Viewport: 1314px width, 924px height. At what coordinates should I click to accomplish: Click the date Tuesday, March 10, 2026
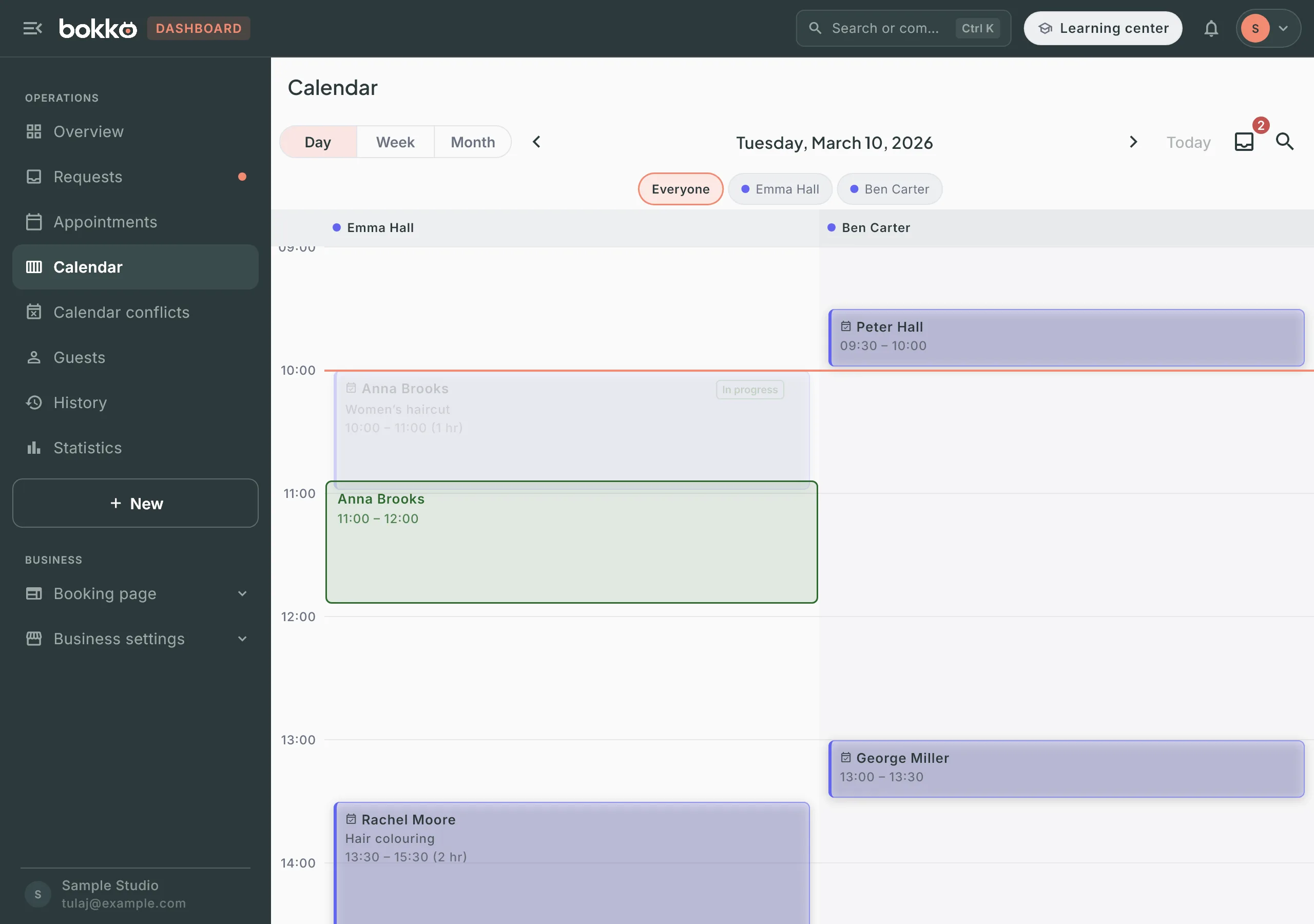click(835, 143)
